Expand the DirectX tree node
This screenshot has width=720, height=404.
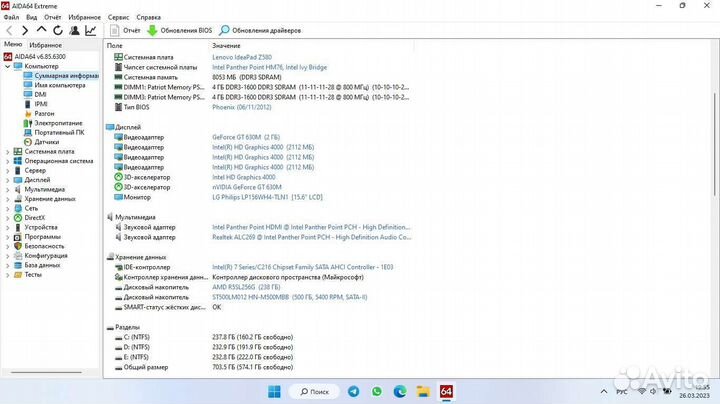[x=7, y=218]
